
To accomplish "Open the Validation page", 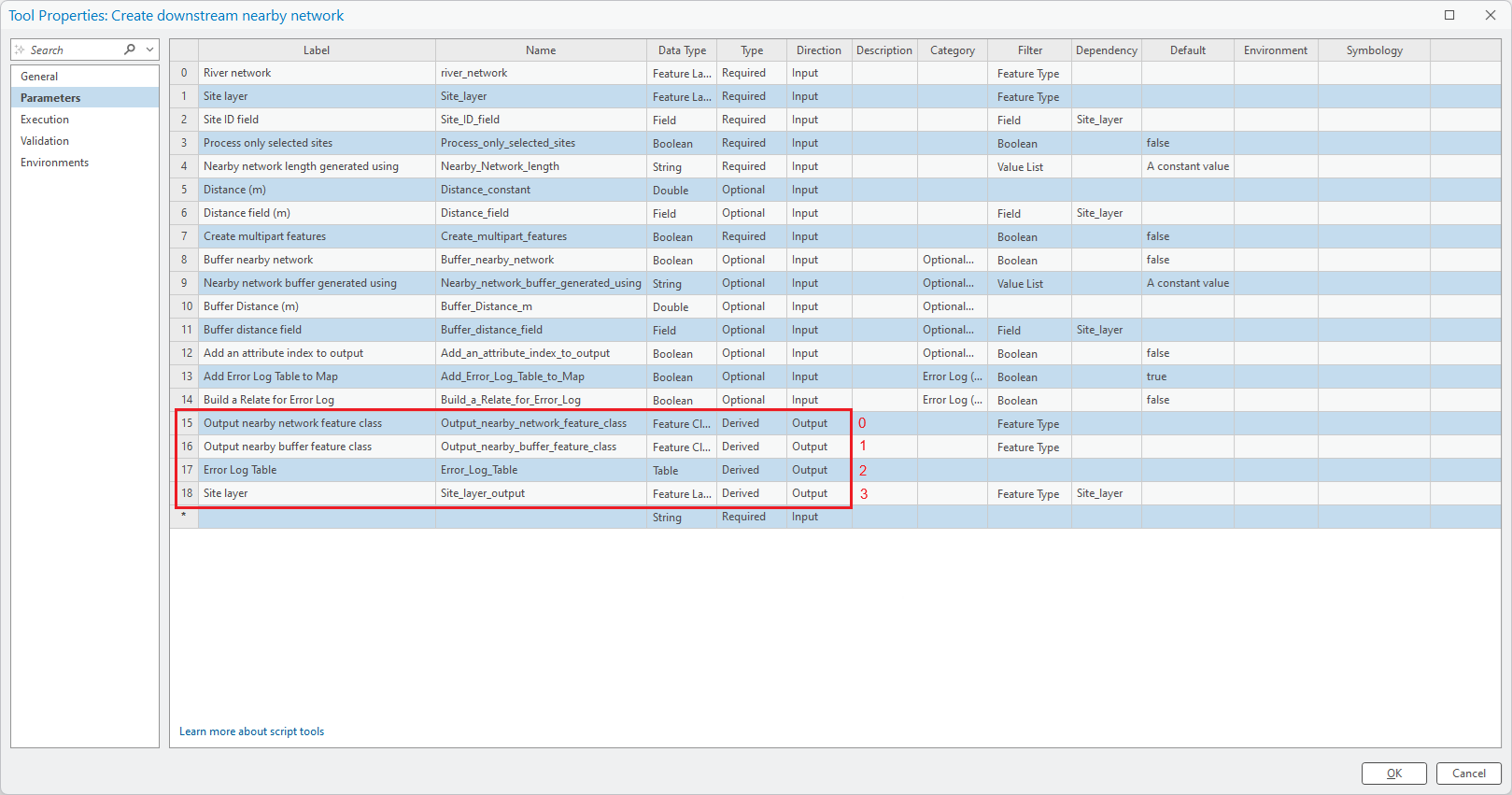I will click(x=45, y=141).
